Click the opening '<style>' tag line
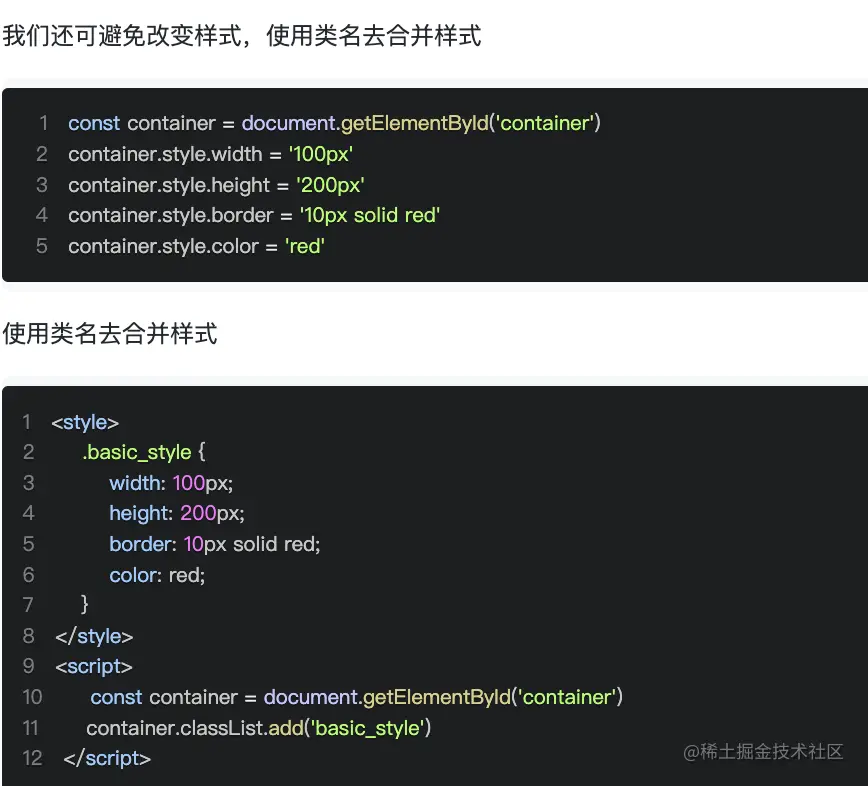Image resolution: width=868 pixels, height=786 pixels. click(85, 422)
